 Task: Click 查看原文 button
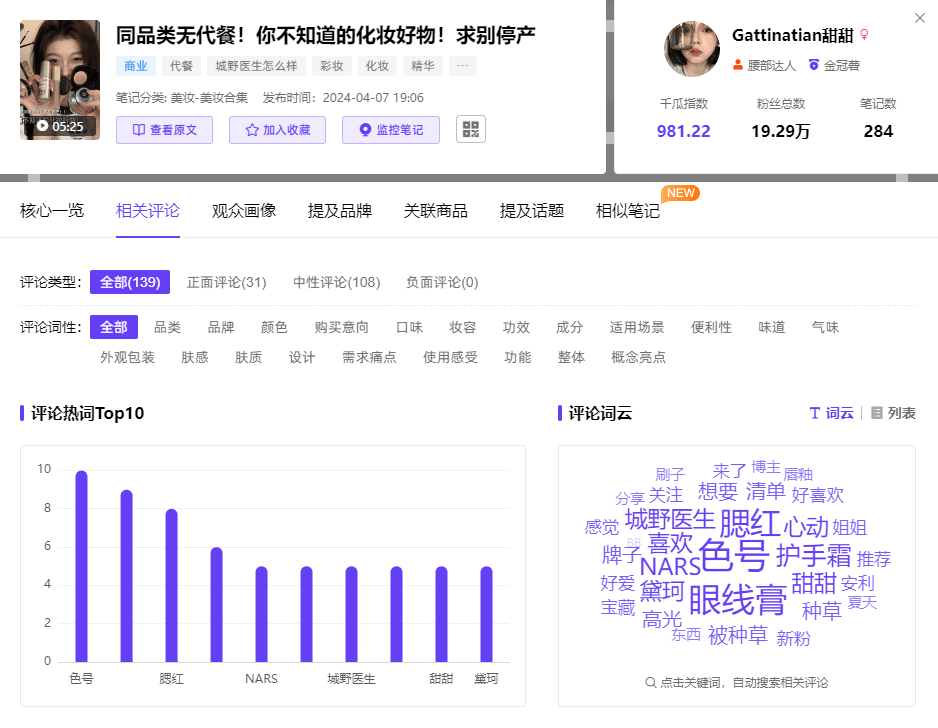[165, 130]
